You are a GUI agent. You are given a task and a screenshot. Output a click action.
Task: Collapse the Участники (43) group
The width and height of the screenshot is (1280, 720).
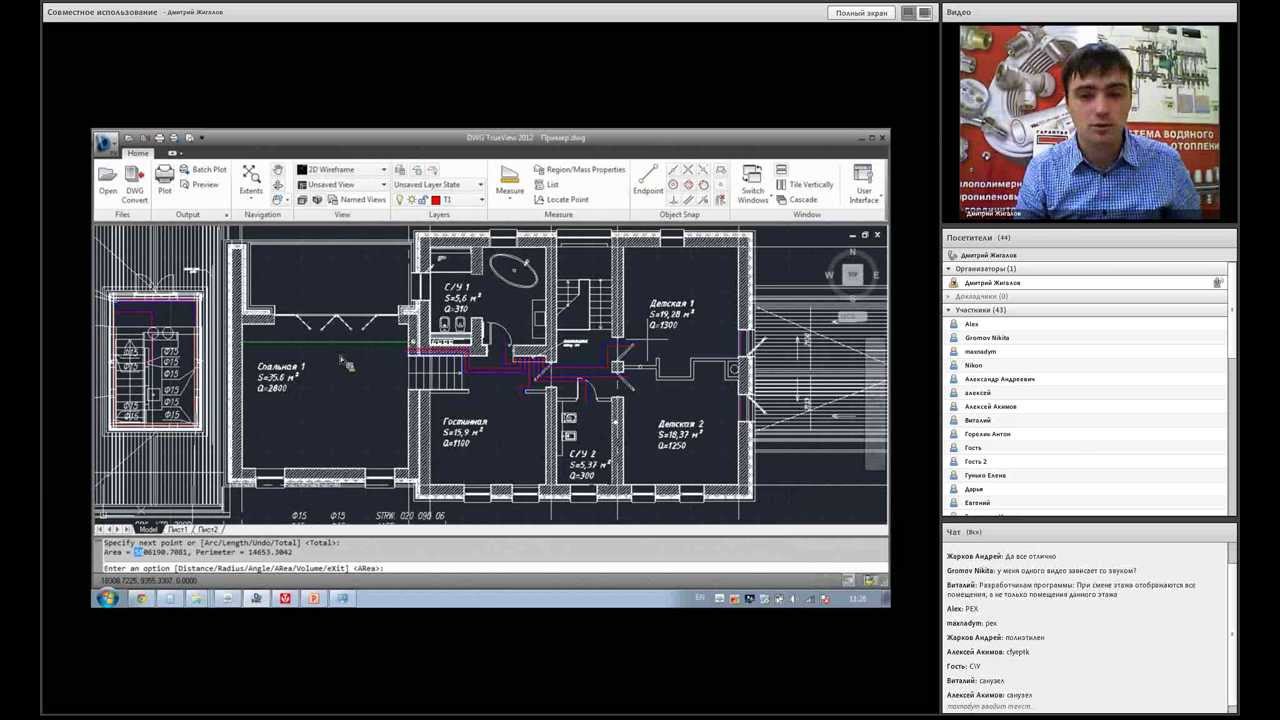tap(949, 310)
